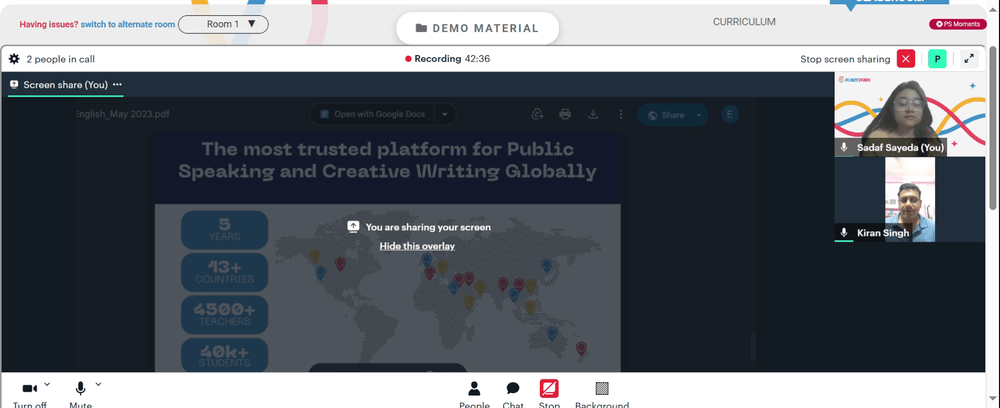Click add to Drive icon in PDF viewer
The width and height of the screenshot is (1000, 408).
pos(537,114)
